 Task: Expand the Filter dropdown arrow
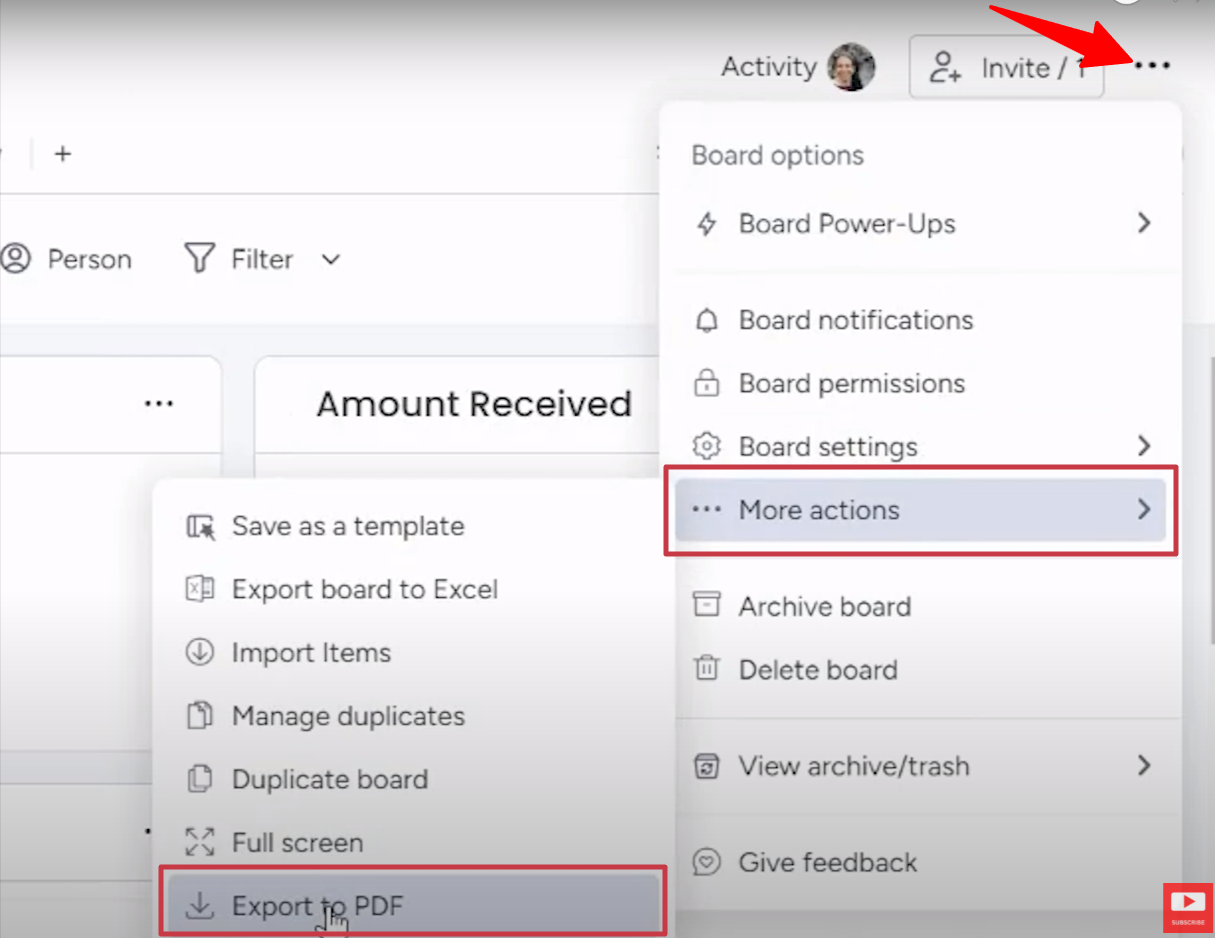point(331,260)
